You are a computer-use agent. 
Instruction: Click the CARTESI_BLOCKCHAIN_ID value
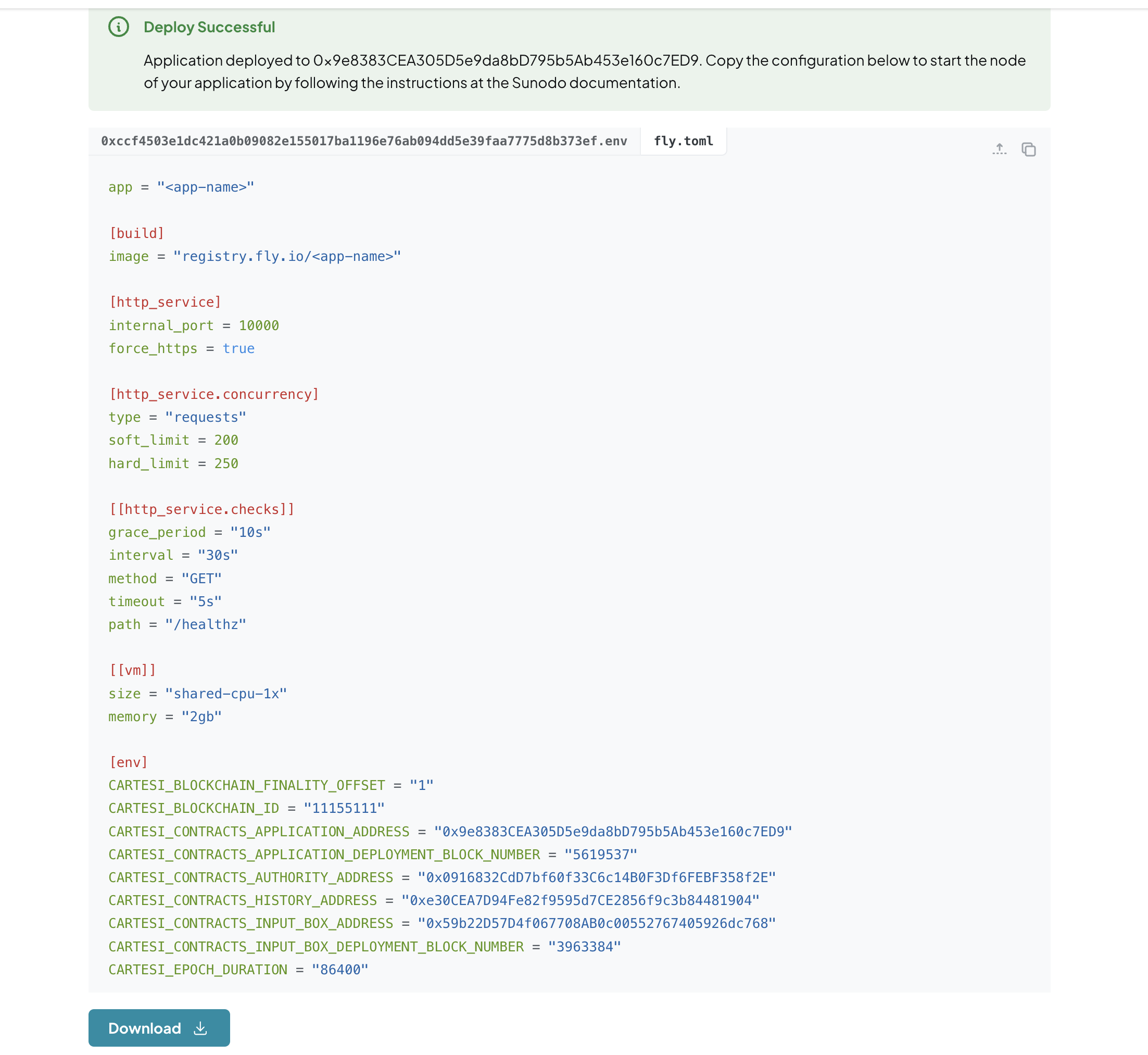point(343,808)
